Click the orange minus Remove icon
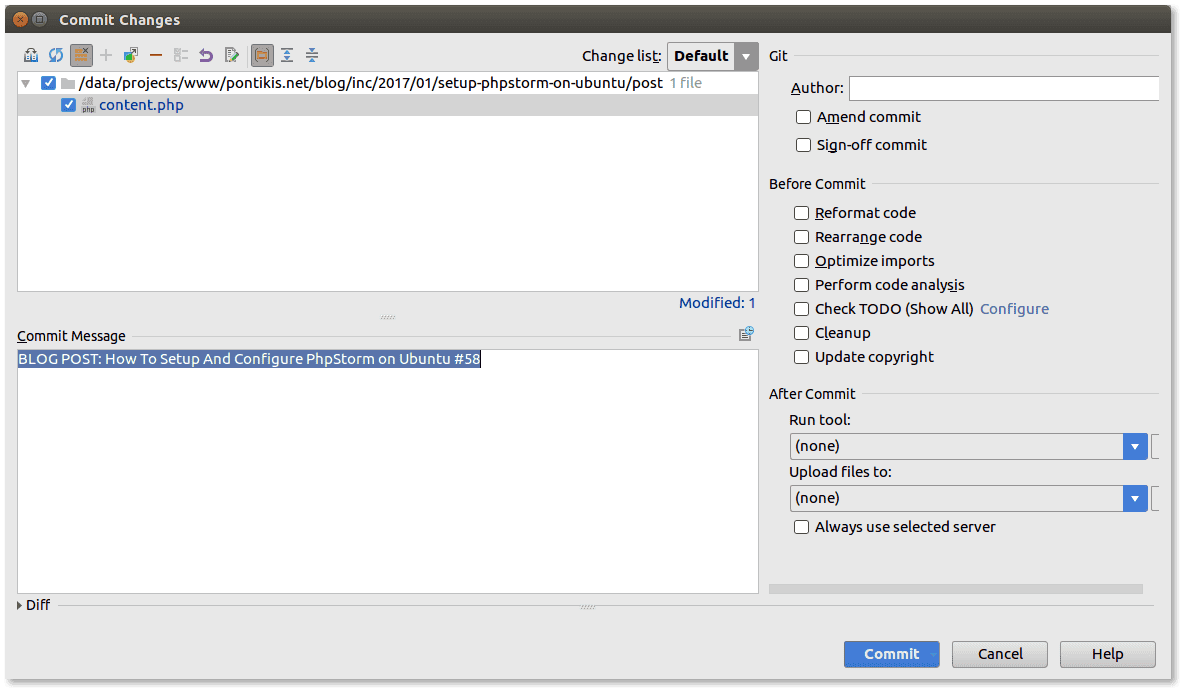 [156, 55]
